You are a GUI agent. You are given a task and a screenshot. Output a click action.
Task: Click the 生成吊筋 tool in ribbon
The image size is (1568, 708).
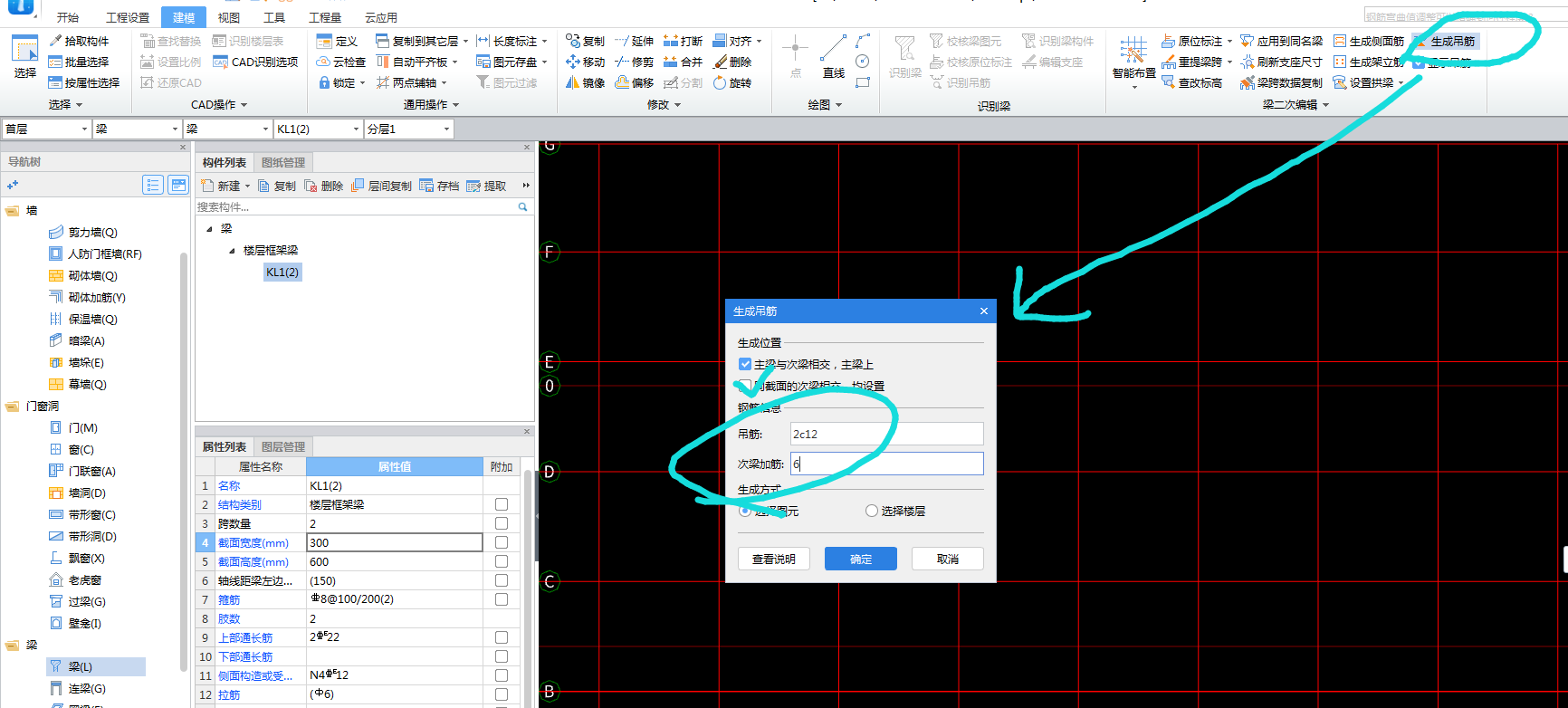point(1444,41)
